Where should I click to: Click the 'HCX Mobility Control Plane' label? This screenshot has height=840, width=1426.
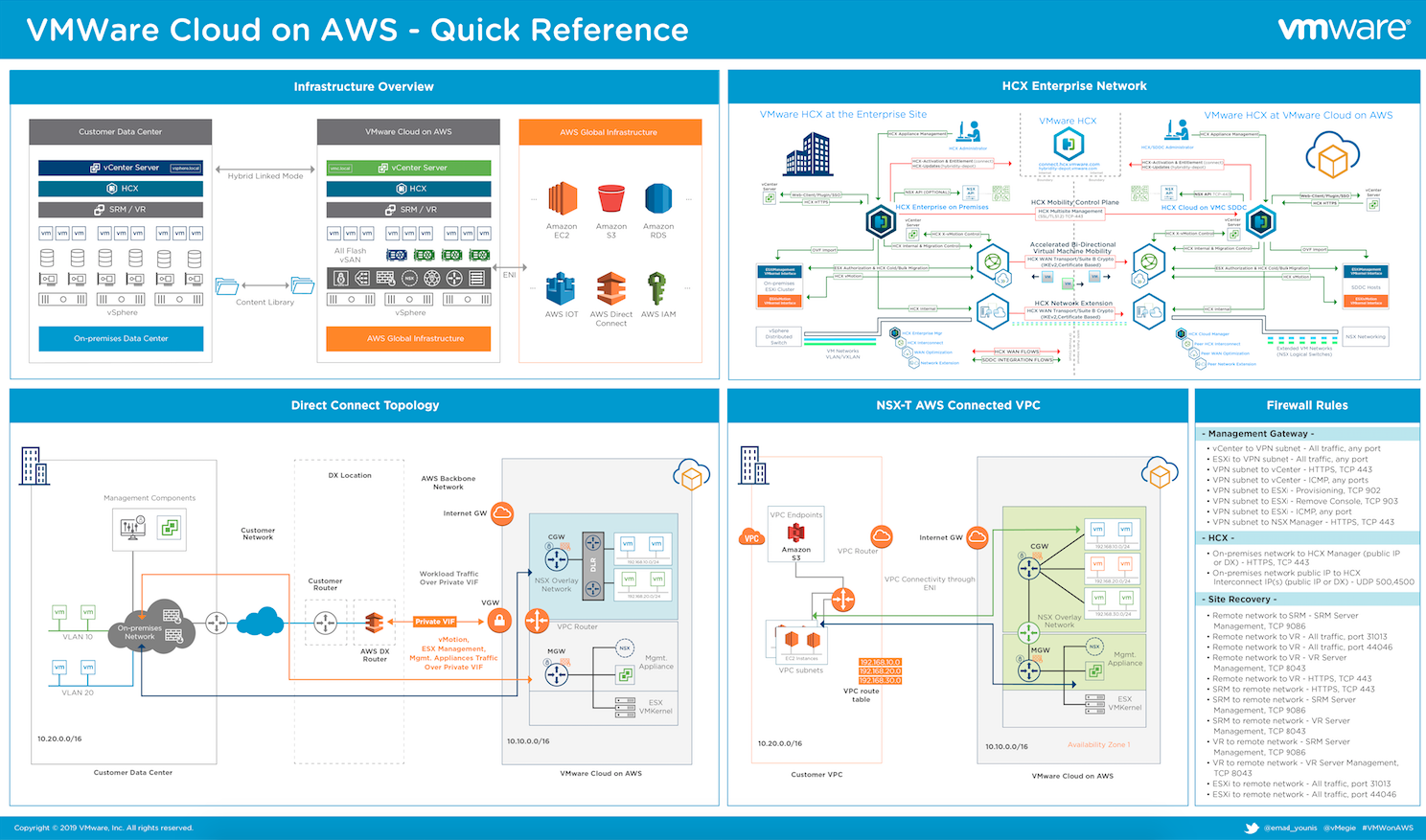point(1074,202)
